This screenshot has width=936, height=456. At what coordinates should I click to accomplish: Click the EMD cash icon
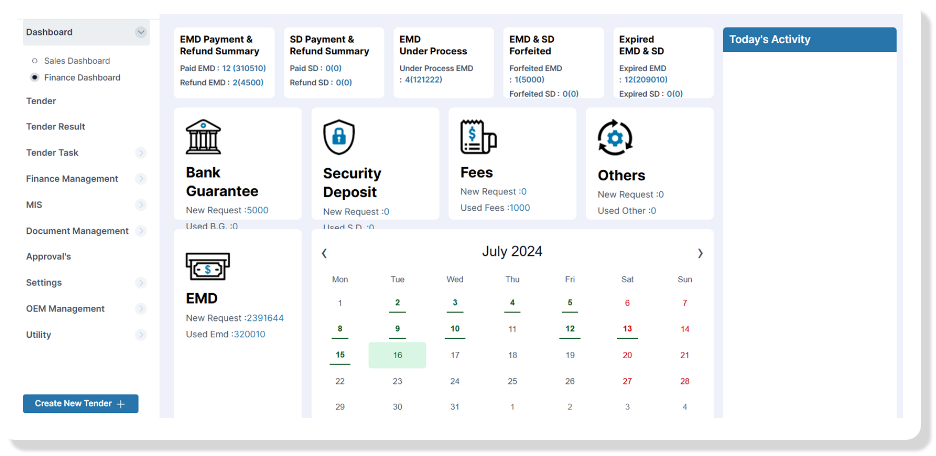coord(205,267)
